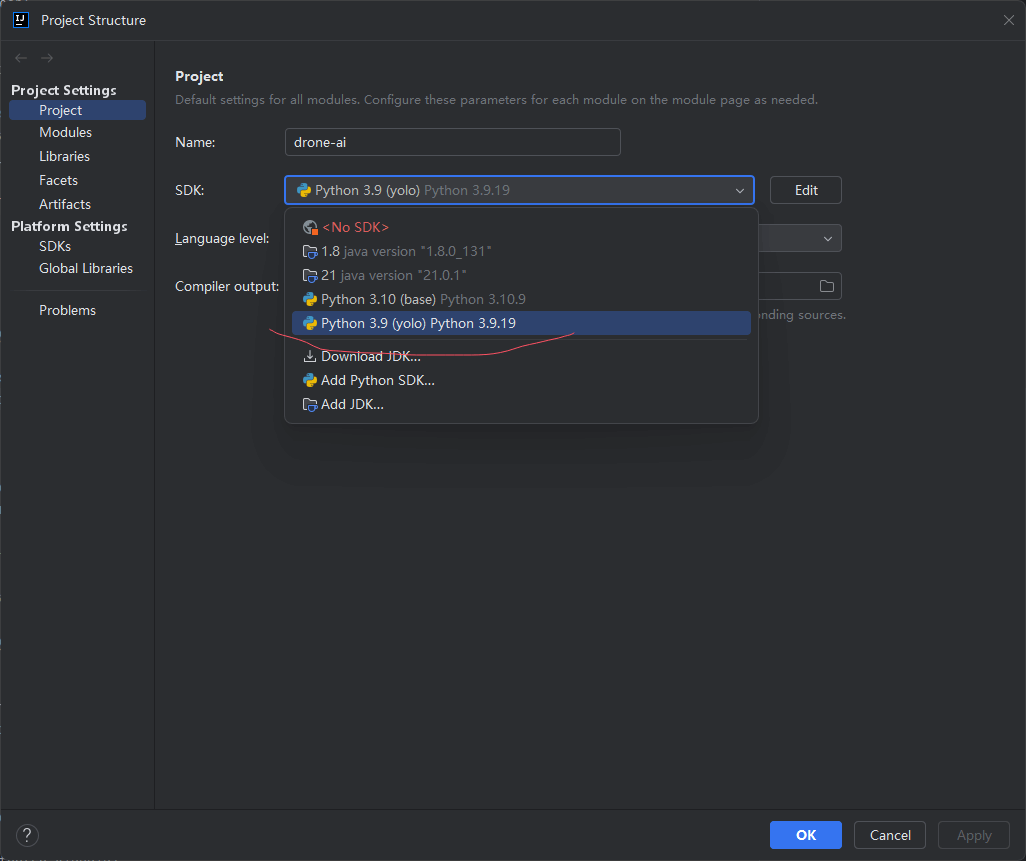
Task: Click the forward navigation arrow
Action: 47,58
